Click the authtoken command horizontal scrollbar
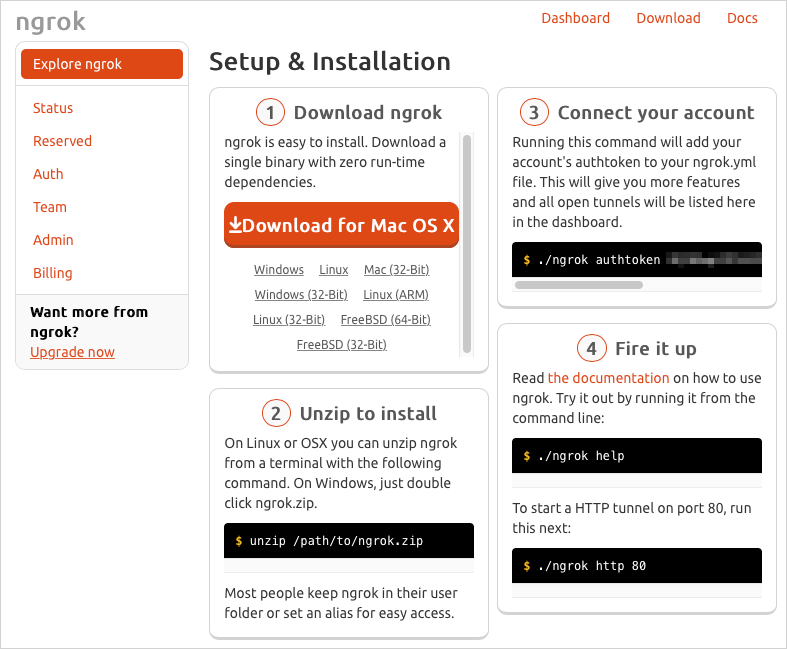Screen dimensions: 787x649 click(579, 285)
